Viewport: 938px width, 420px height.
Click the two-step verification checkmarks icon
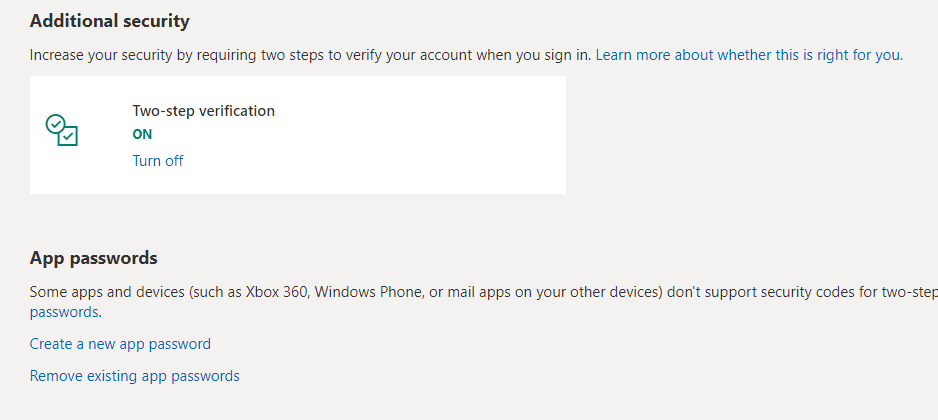tap(62, 130)
